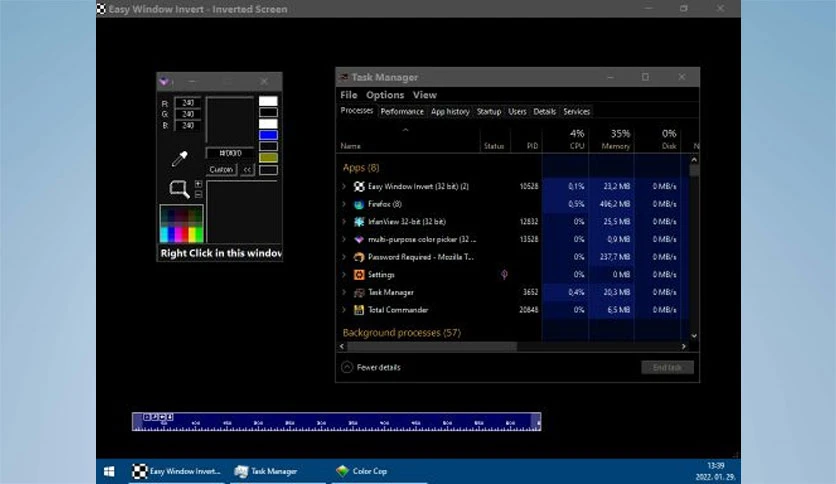
Task: Pick the top white history swatch
Action: pos(268,101)
